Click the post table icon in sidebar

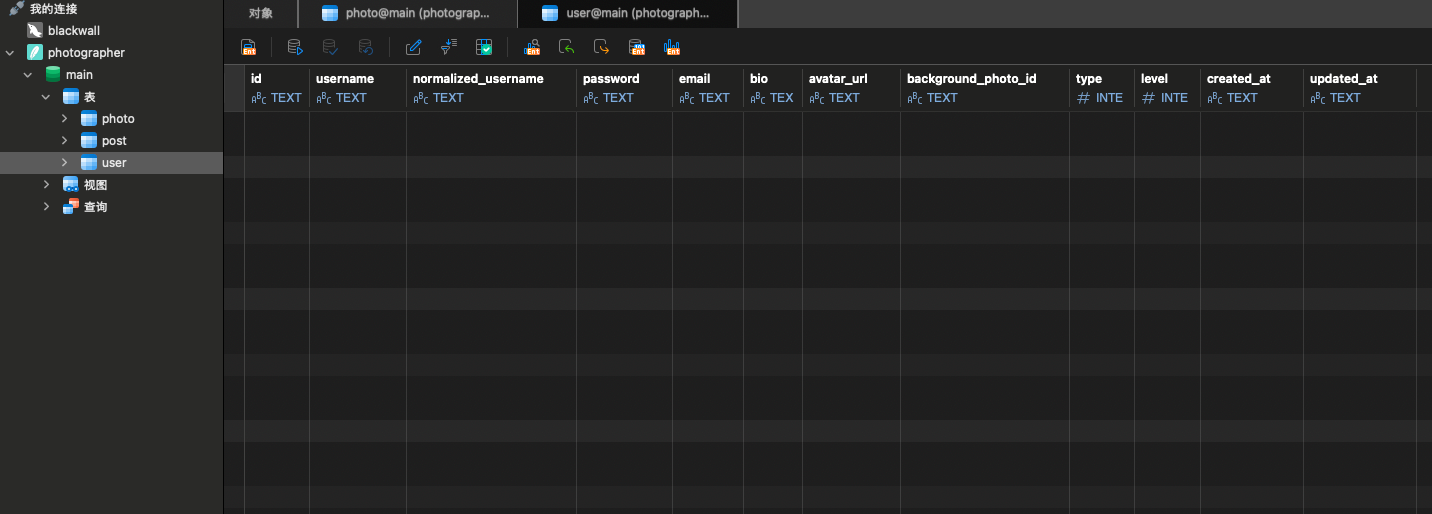[x=89, y=141]
